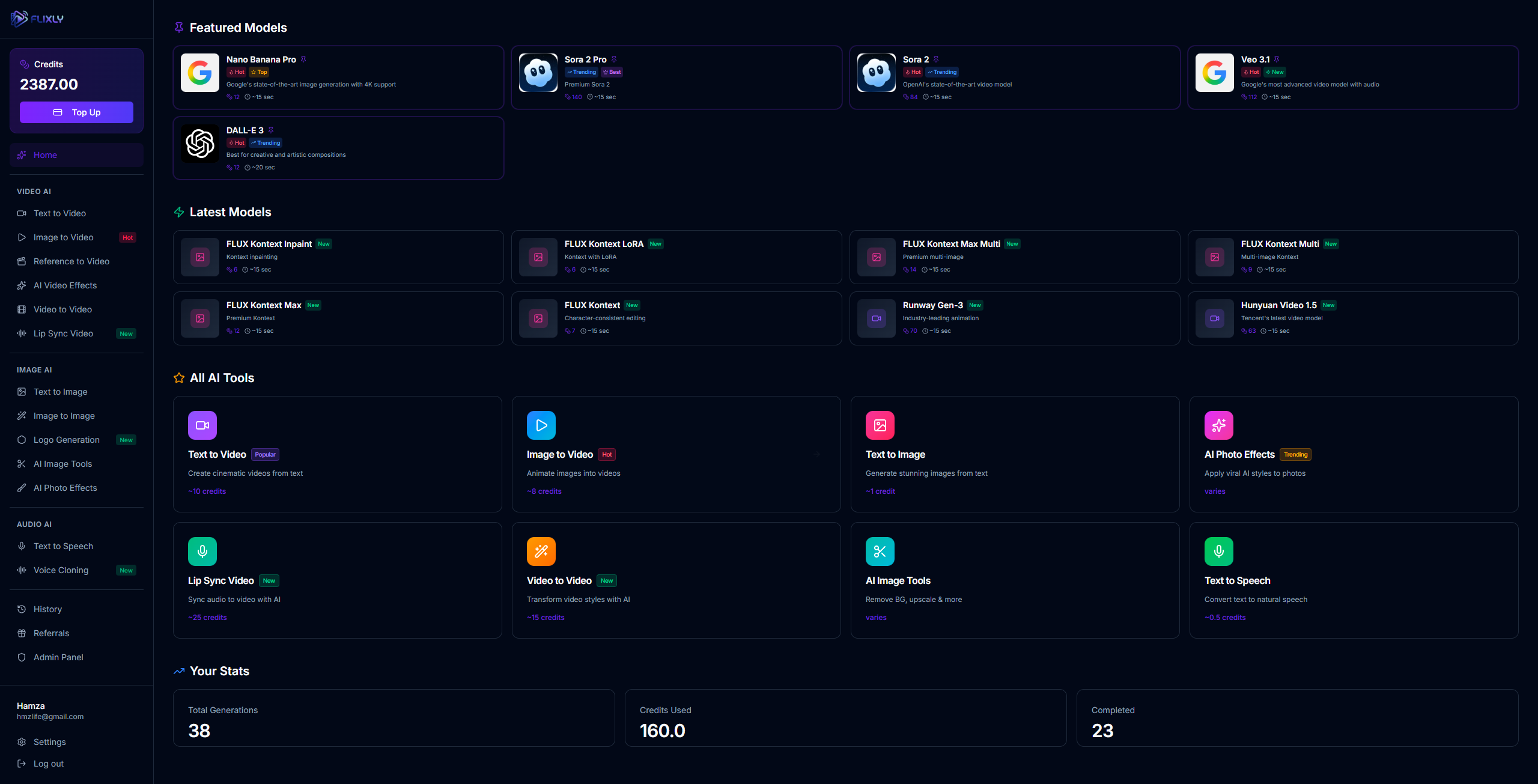The image size is (1538, 784).
Task: Open the History page
Action: coord(47,609)
